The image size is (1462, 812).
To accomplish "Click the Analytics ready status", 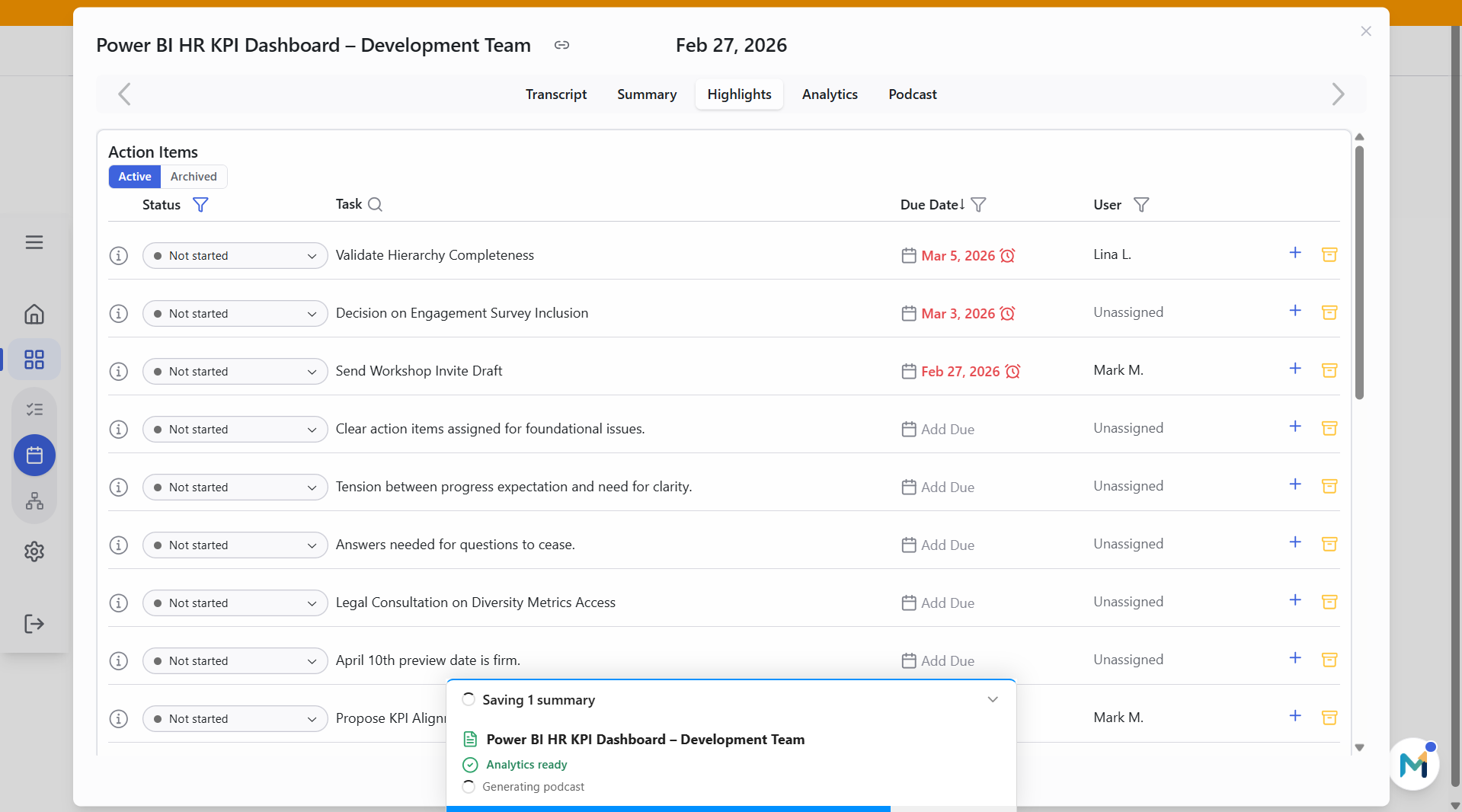I will pos(526,765).
